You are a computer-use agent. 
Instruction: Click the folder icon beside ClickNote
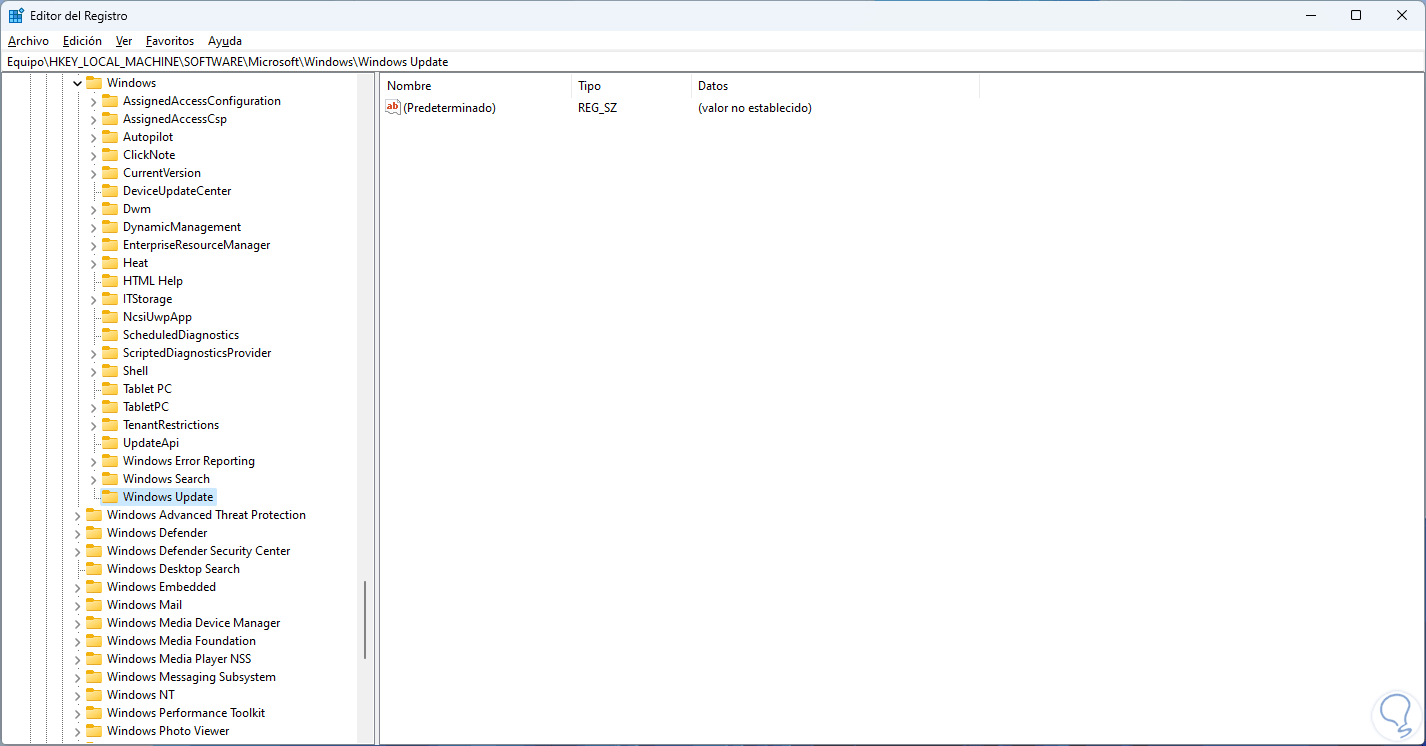pyautogui.click(x=110, y=155)
